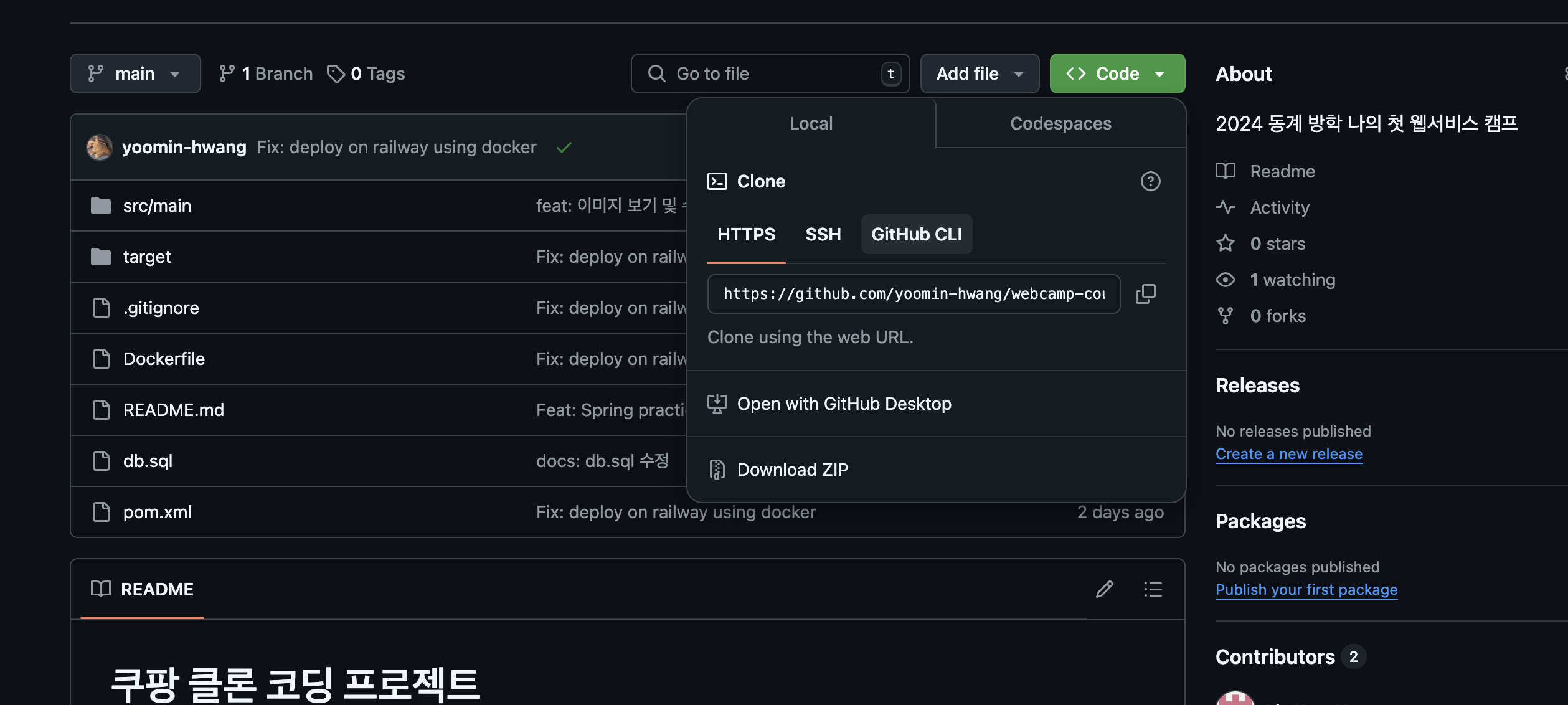Click the pulse icon next to Activity
This screenshot has height=705, width=1568.
(x=1226, y=207)
